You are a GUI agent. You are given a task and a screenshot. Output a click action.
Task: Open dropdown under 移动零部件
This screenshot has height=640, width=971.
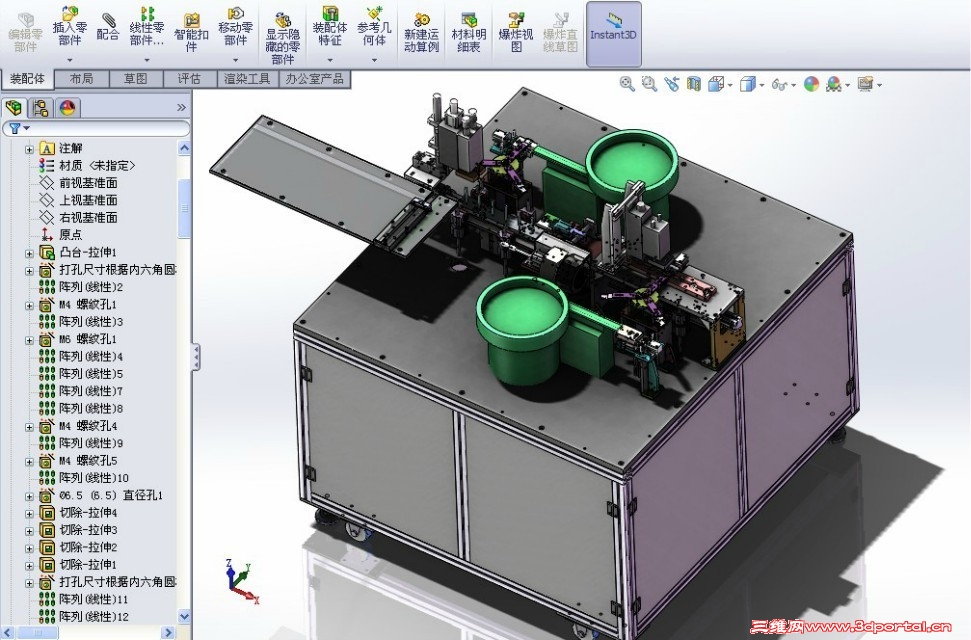point(235,60)
